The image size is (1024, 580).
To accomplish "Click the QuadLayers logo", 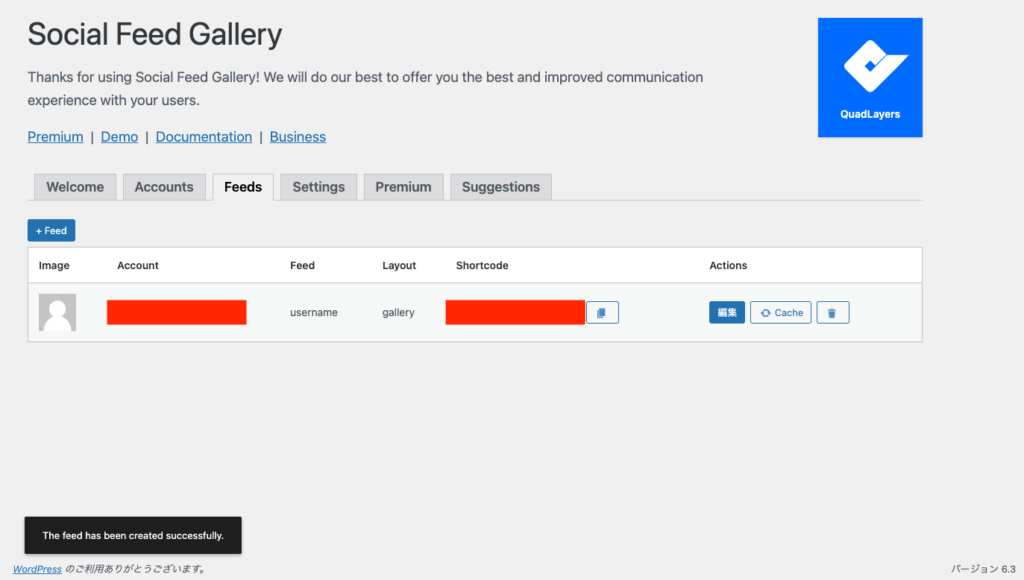I will pos(870,78).
